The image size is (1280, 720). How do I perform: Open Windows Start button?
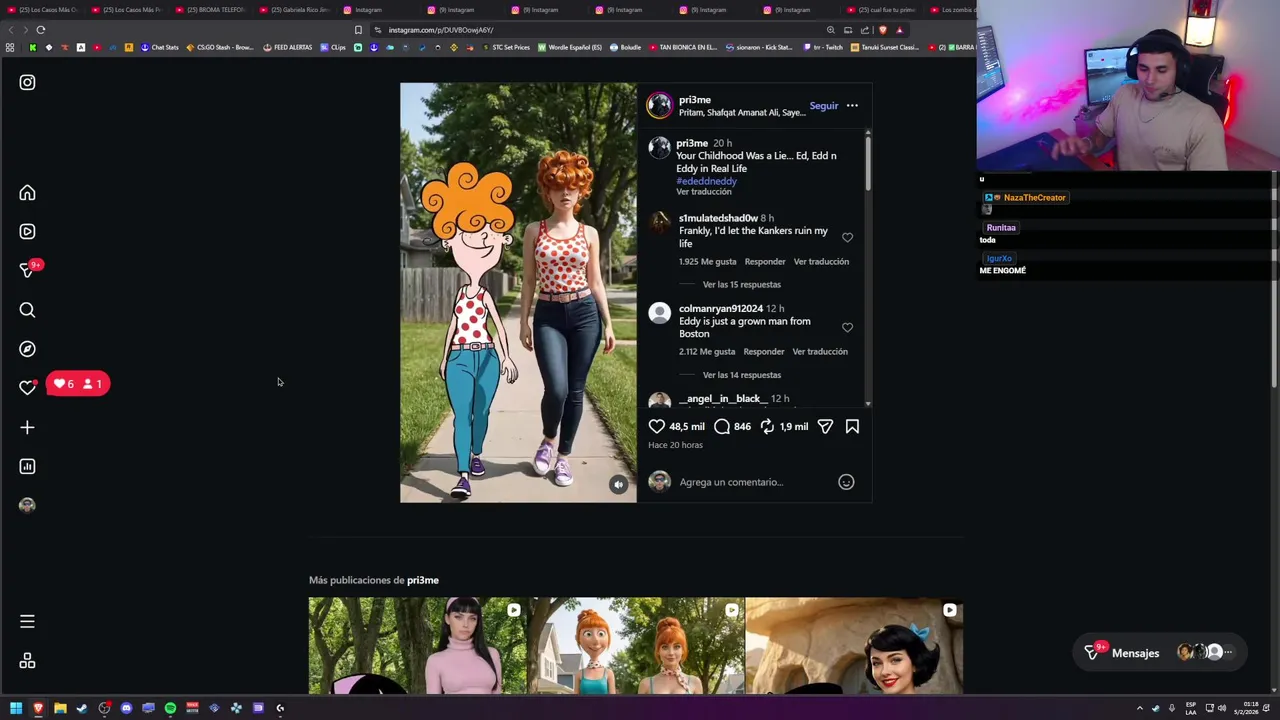pyautogui.click(x=16, y=708)
